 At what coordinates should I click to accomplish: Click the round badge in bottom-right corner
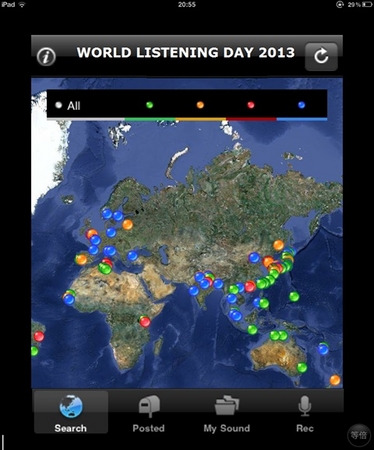pos(359,435)
